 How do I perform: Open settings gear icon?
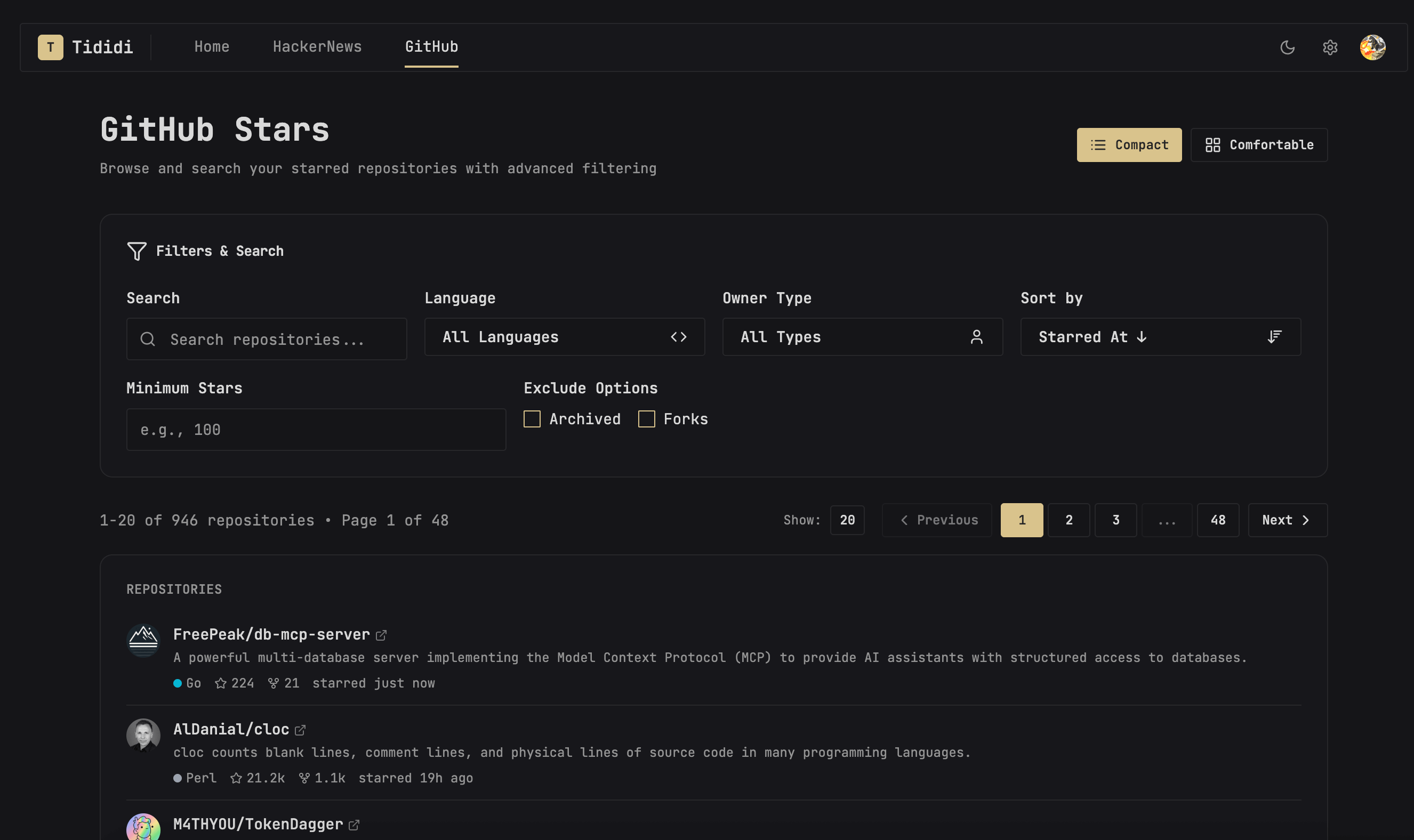point(1330,47)
